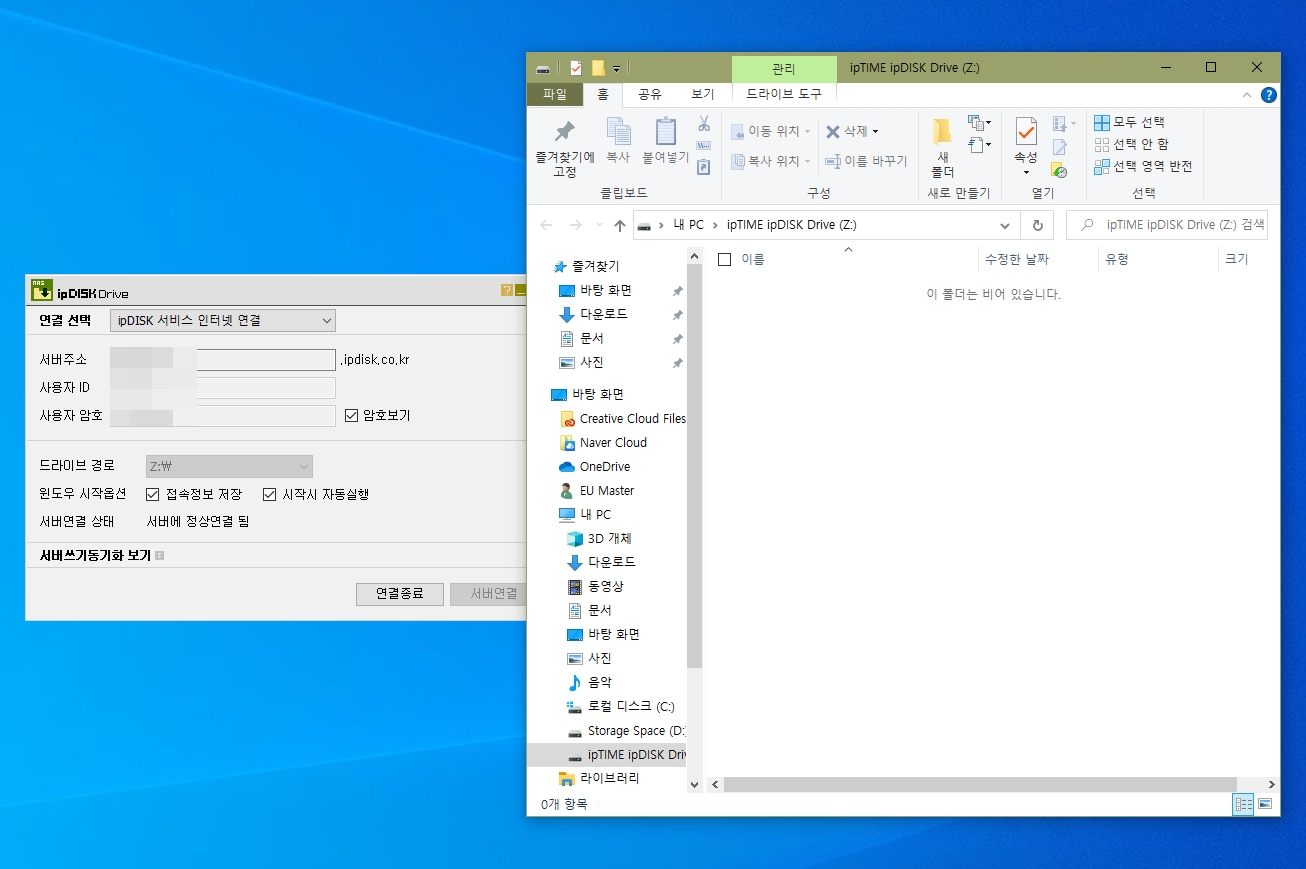Open the easy access dropdown in 새로 만들기
The height and width of the screenshot is (869, 1306).
978,145
